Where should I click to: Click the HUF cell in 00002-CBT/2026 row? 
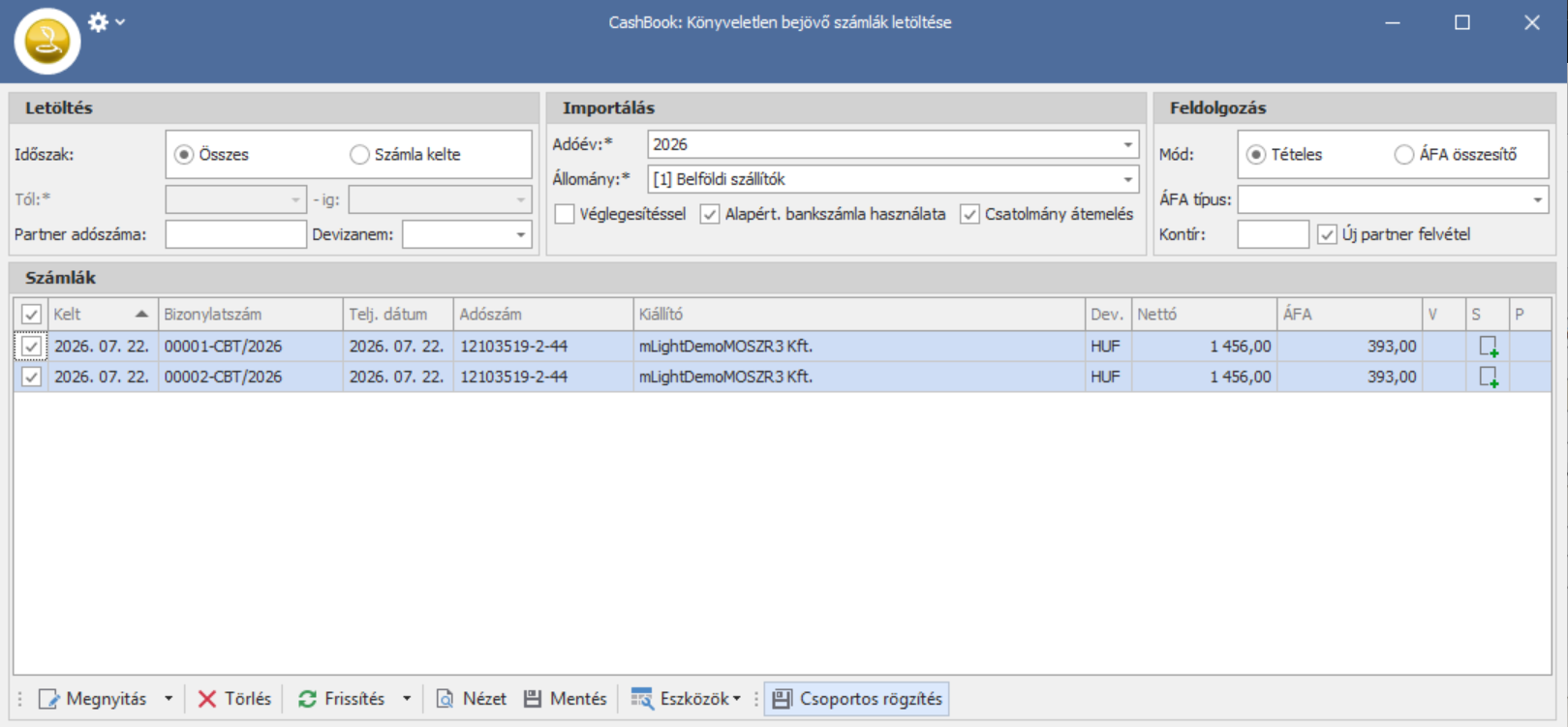(1108, 378)
